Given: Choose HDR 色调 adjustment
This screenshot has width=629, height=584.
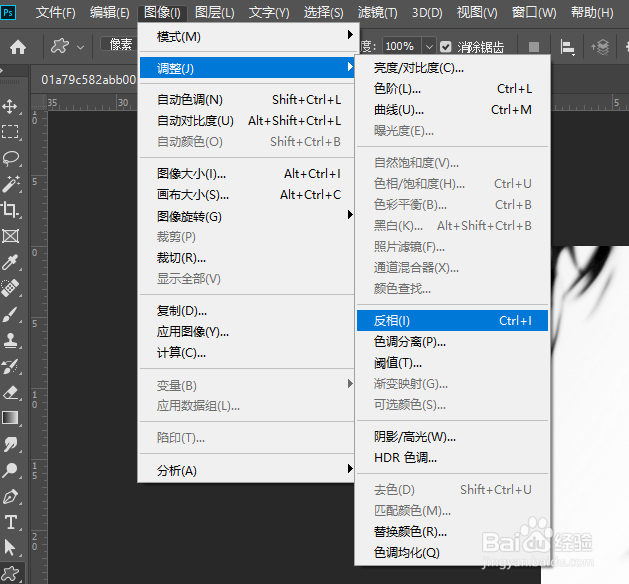Looking at the screenshot, I should [452, 457].
